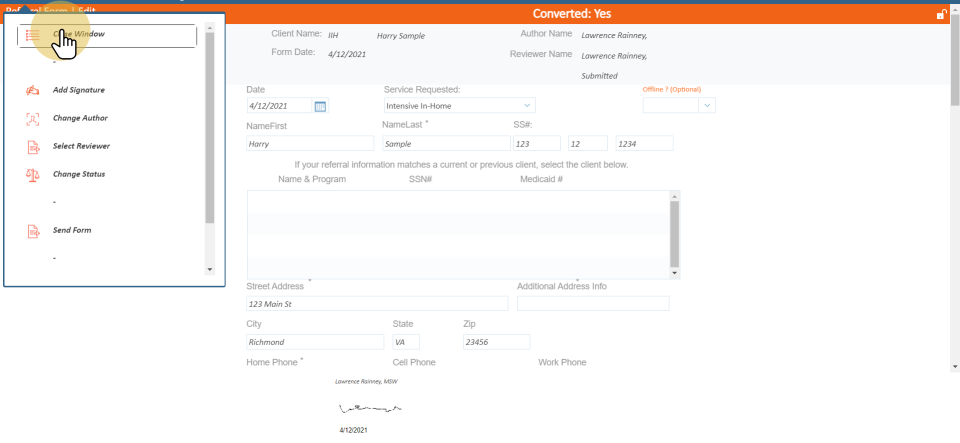The image size is (960, 443).
Task: Open the Offline optional dropdown
Action: 679,104
